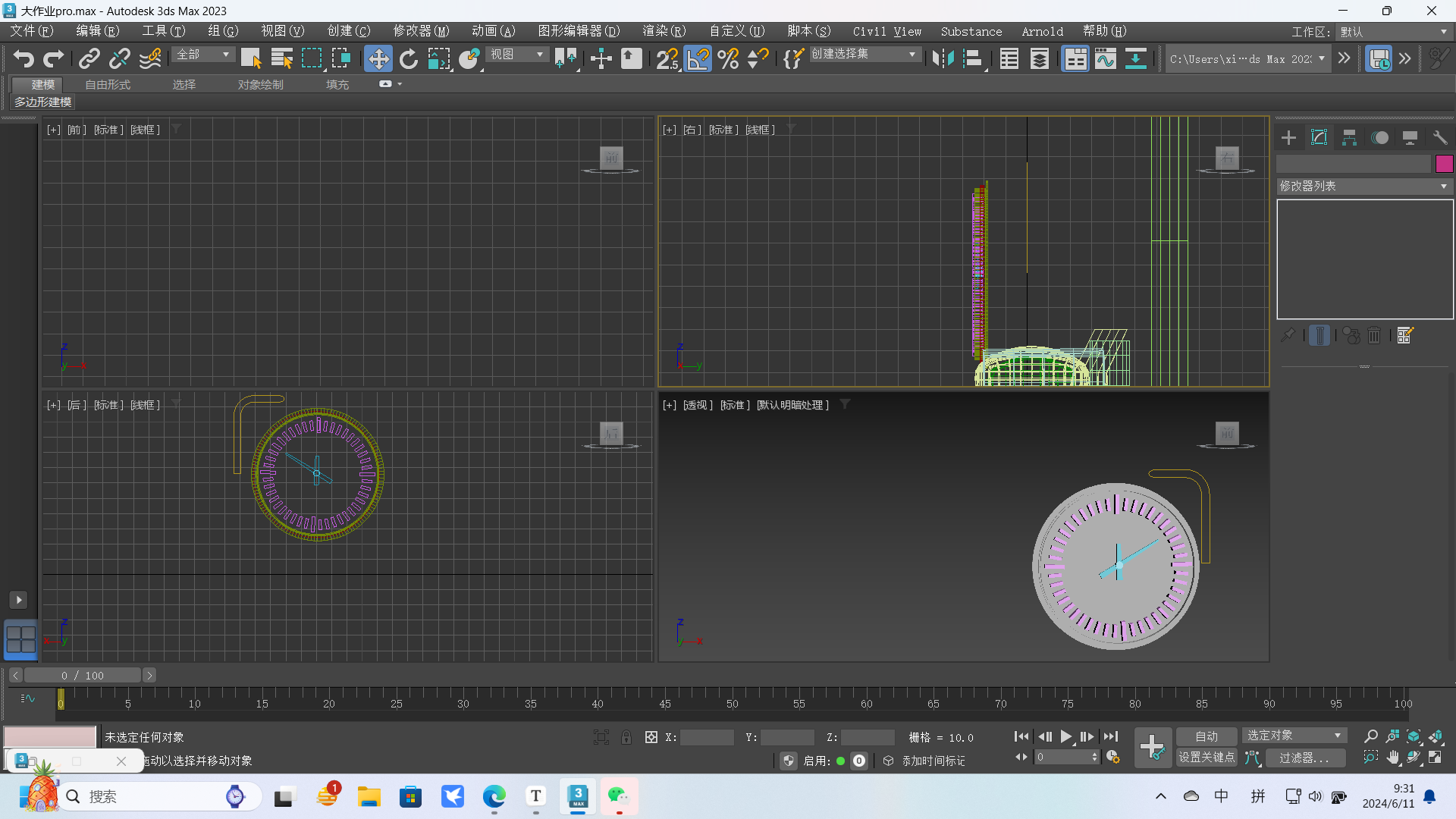Viewport: 1456px width, 819px height.
Task: Open Configure Modifier Sets icon
Action: pos(1405,335)
